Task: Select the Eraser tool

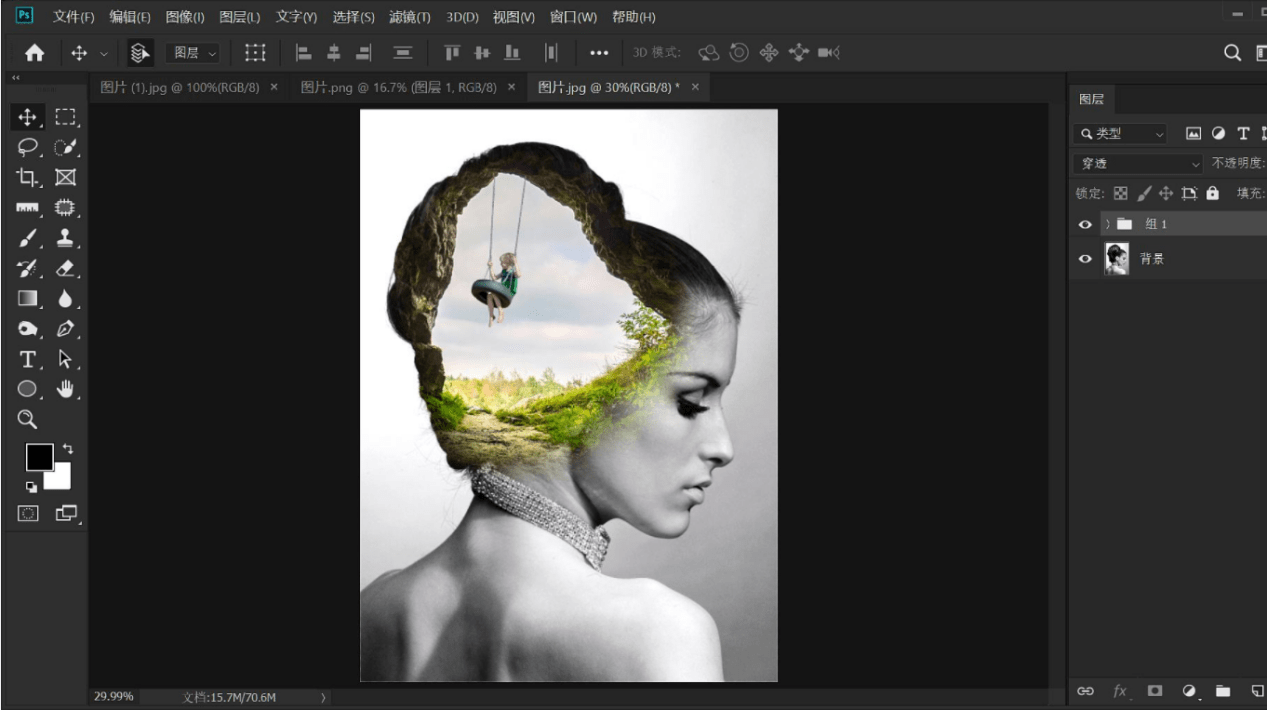Action: point(65,268)
